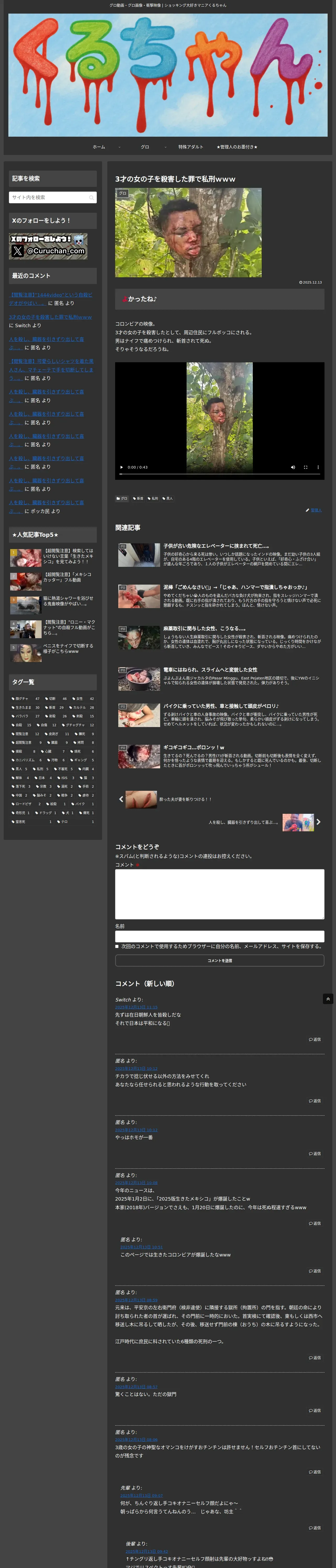This screenshot has height=1568, width=336.
Task: Select the 私刑 tag below the video
Action: (x=153, y=499)
